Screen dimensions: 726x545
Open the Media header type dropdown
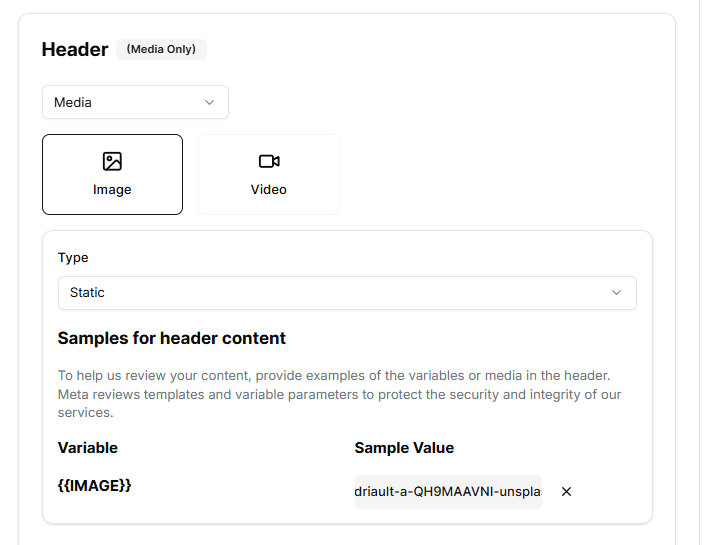(x=135, y=102)
